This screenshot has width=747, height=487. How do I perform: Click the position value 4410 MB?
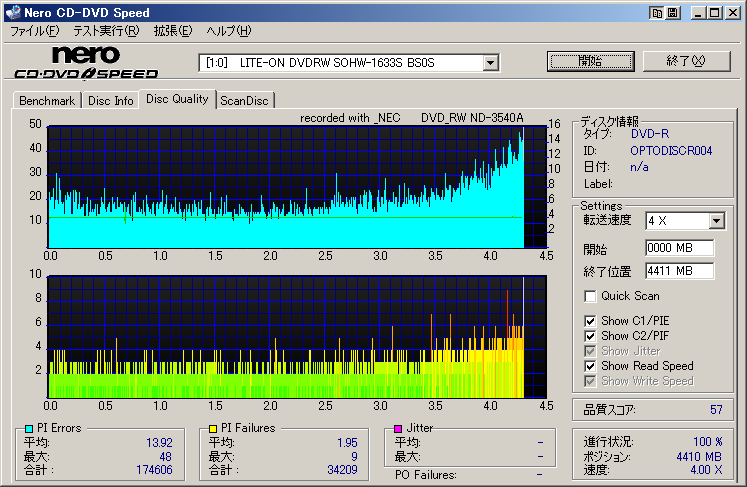coord(699,457)
